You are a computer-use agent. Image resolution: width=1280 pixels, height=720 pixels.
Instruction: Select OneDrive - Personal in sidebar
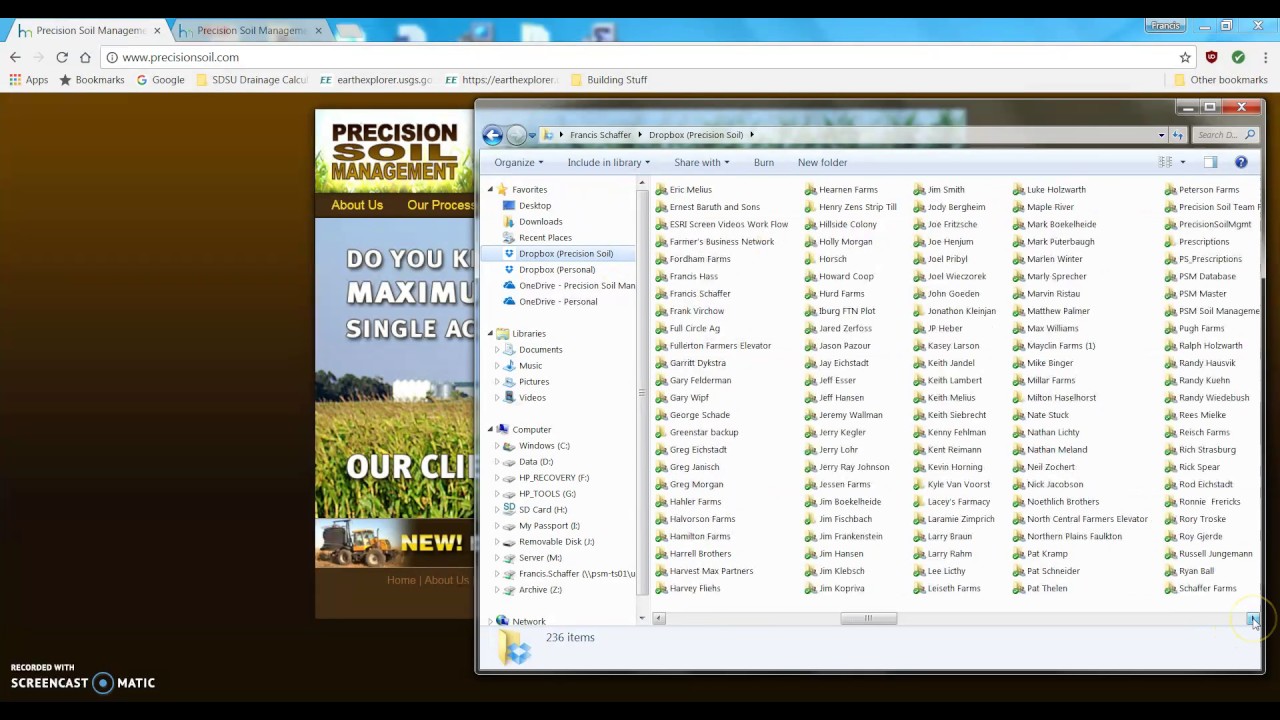click(x=550, y=302)
